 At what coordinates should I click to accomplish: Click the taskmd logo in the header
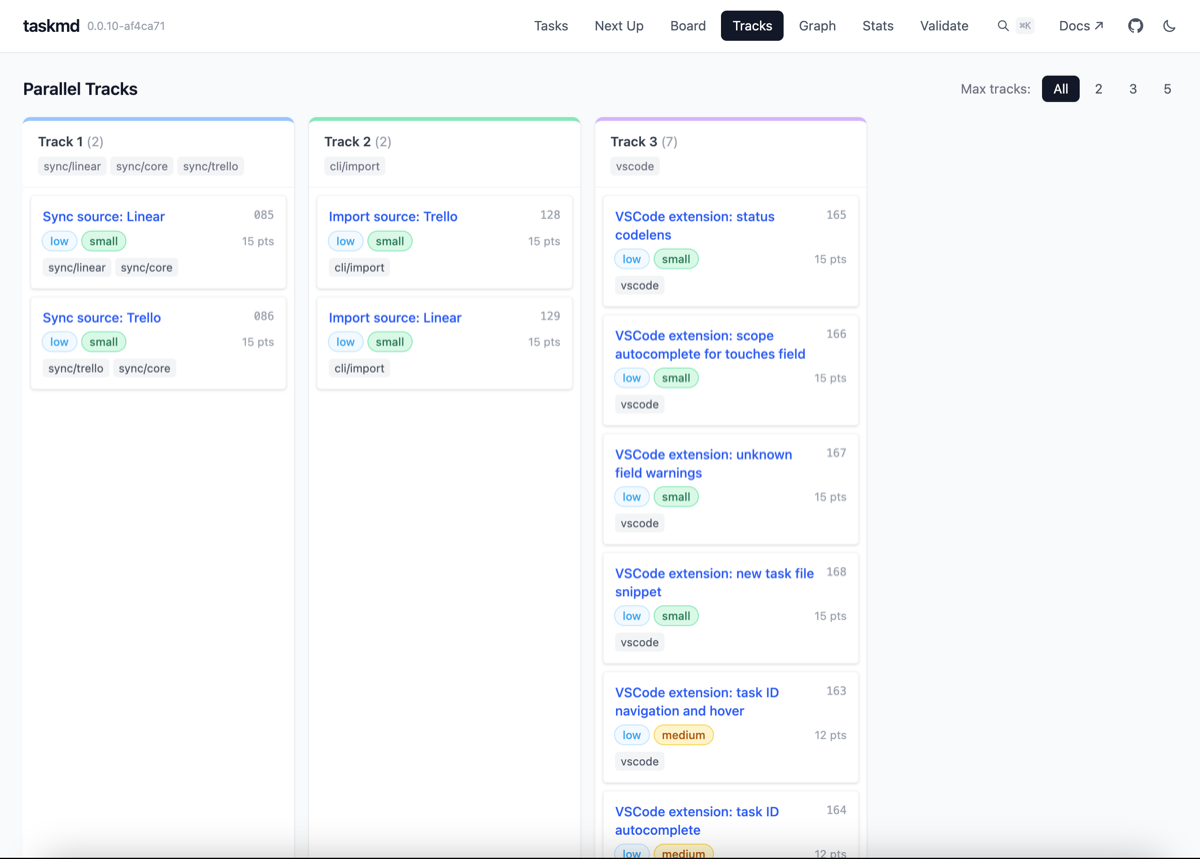pos(51,25)
